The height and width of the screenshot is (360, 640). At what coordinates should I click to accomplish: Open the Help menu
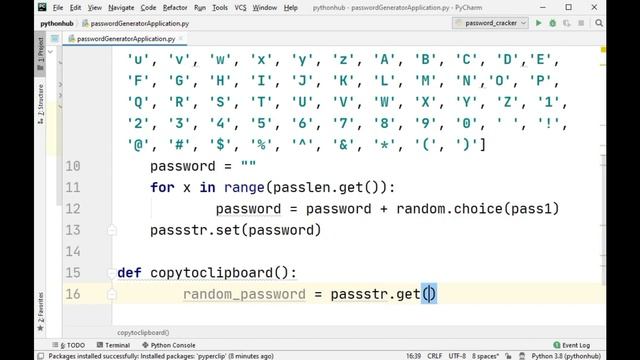click(291, 7)
